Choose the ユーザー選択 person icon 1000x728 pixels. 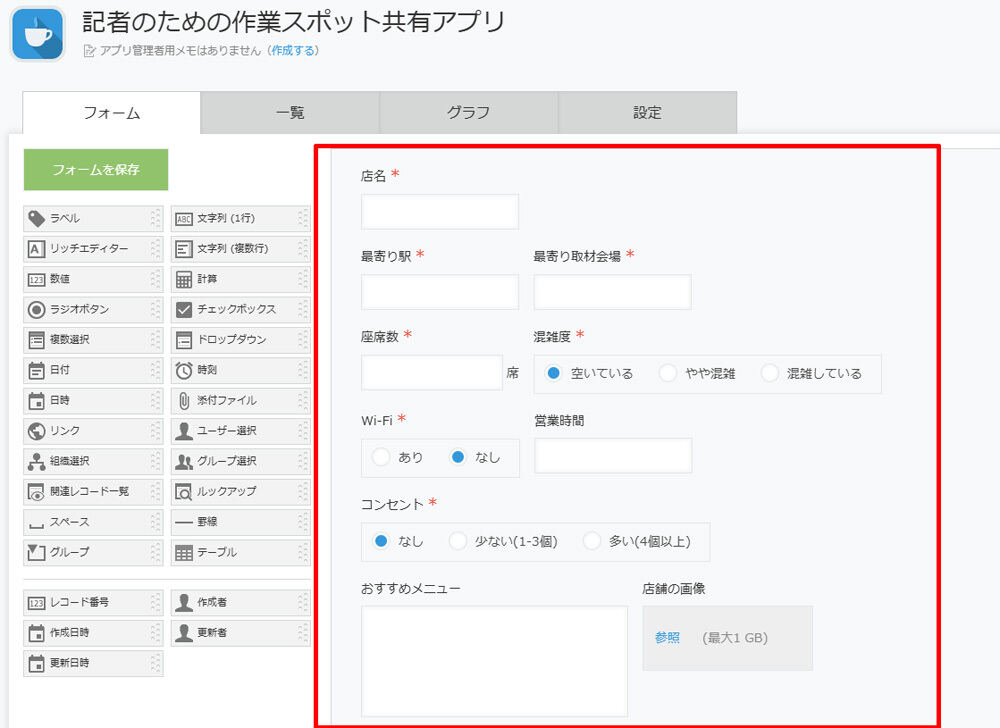(x=184, y=431)
